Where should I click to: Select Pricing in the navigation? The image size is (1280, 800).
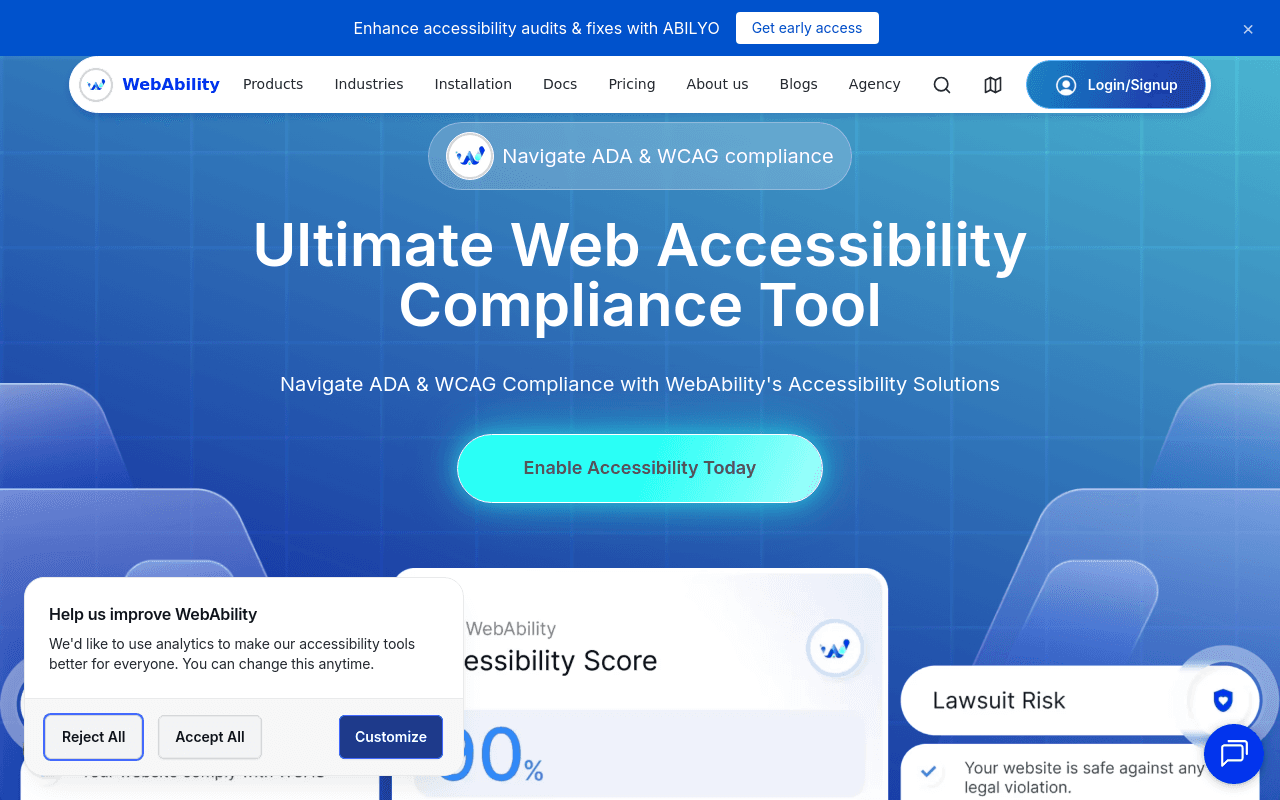[x=631, y=84]
